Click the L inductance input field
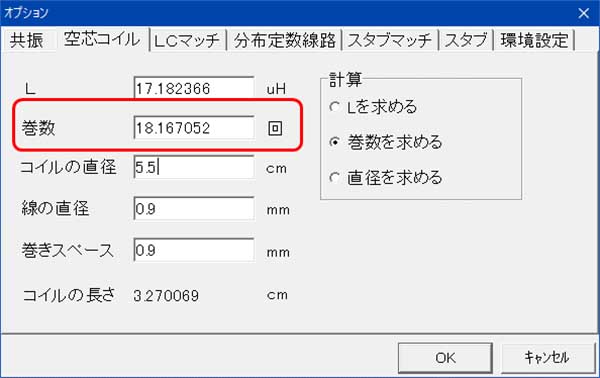 194,88
